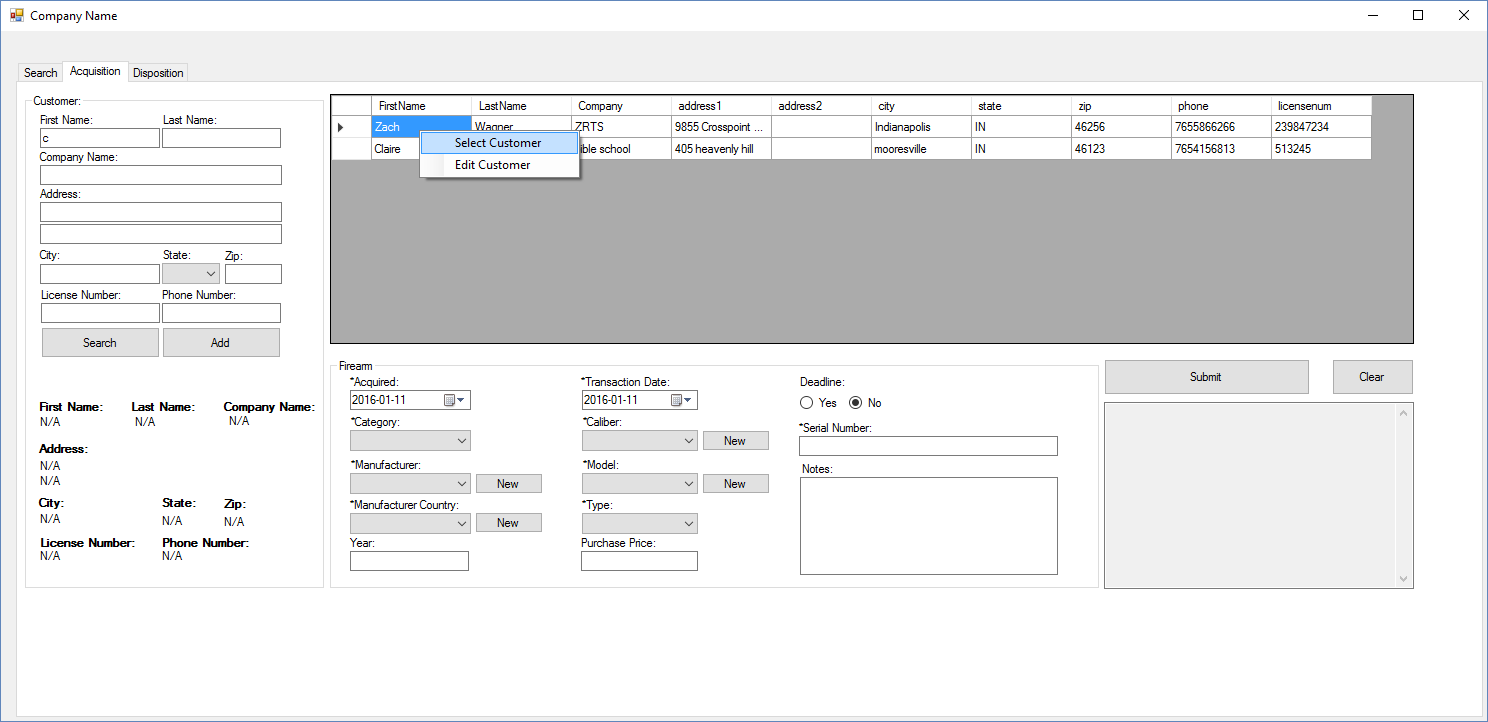
Task: Click New button next to Model
Action: [735, 484]
